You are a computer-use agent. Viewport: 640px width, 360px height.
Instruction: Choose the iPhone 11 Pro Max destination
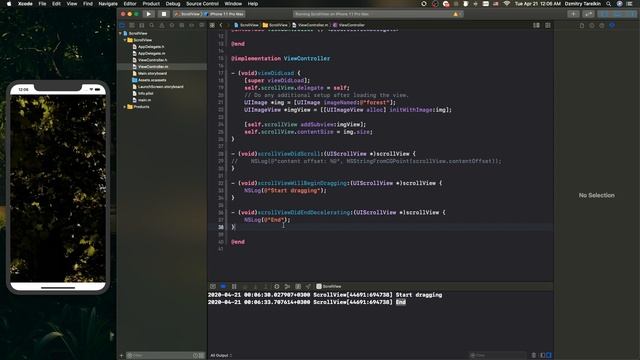click(x=224, y=14)
